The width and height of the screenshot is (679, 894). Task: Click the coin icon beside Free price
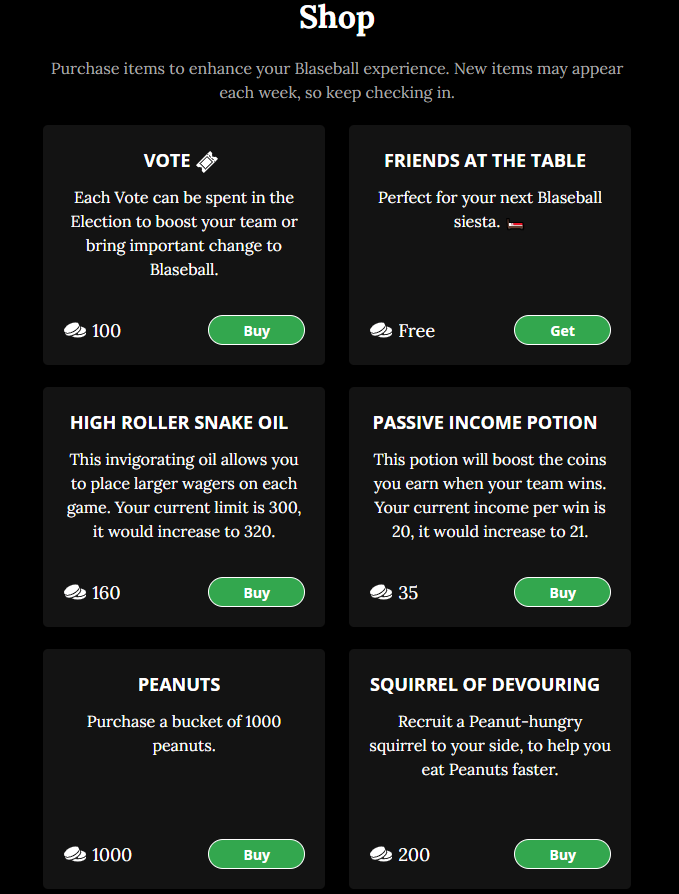pyautogui.click(x=381, y=330)
